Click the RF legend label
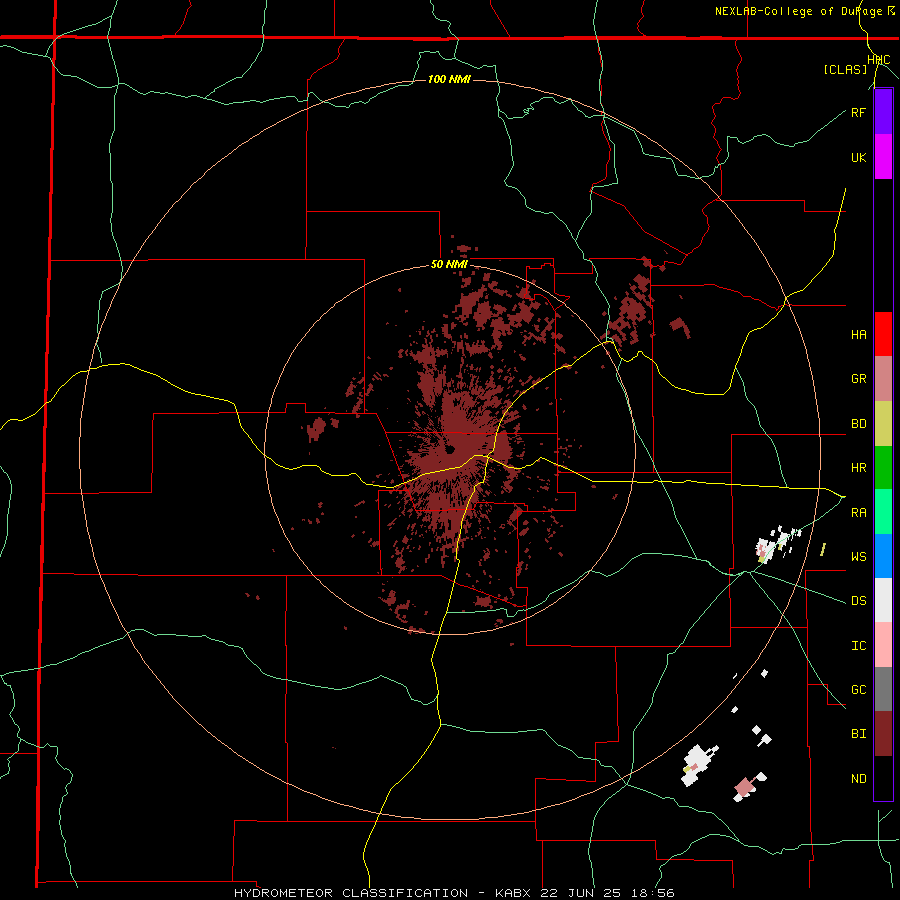The image size is (900, 900). coord(858,112)
